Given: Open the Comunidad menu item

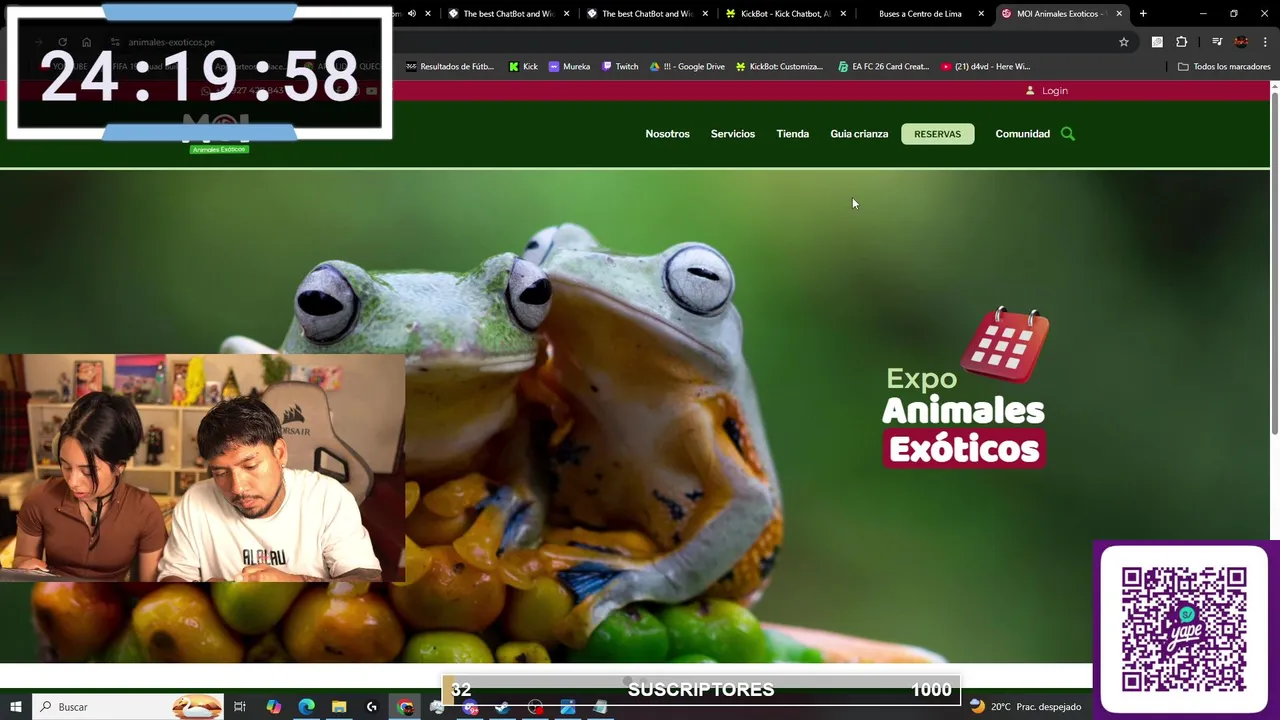Looking at the screenshot, I should click(x=1022, y=134).
